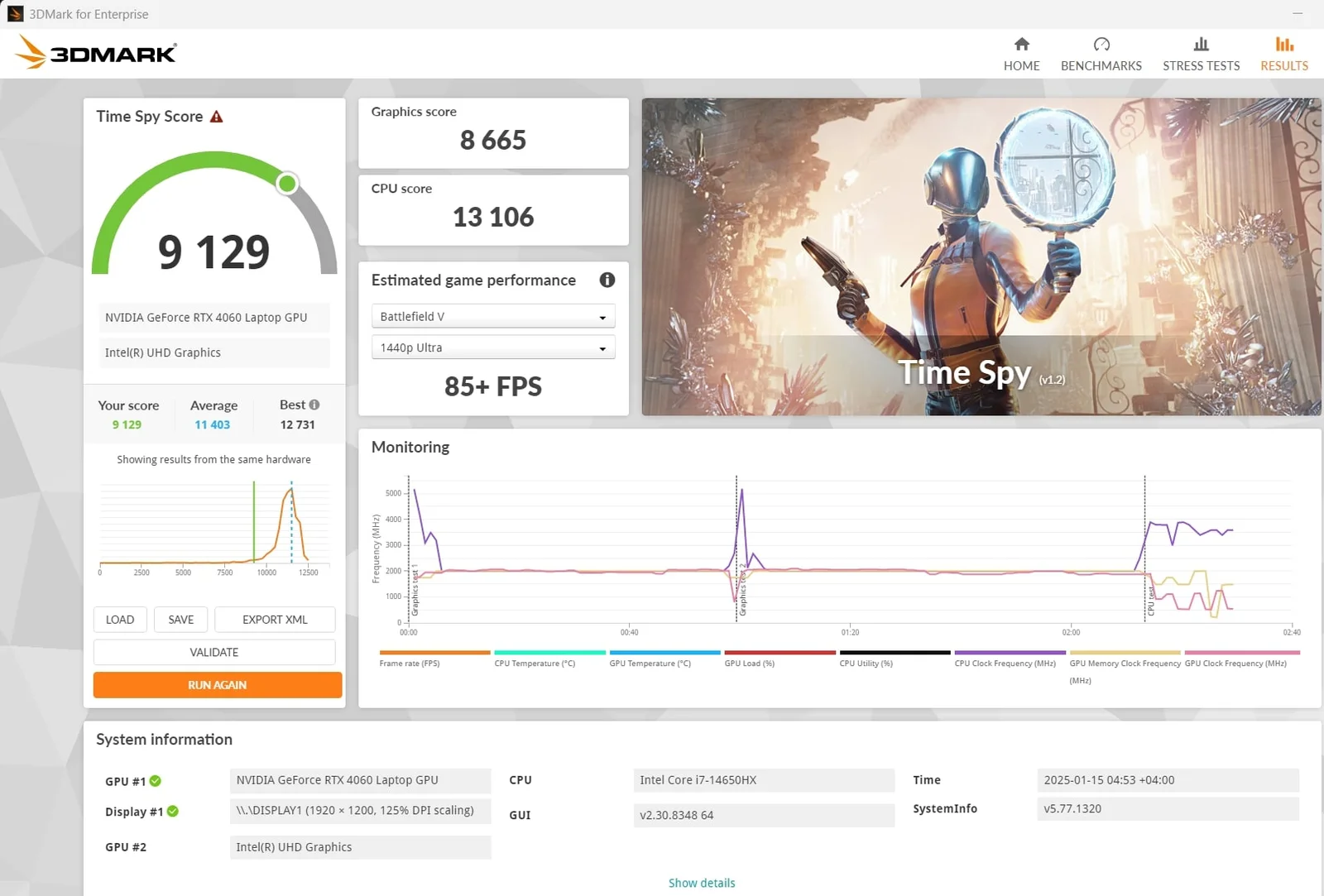The image size is (1324, 896).
Task: Click the 3DMark logo in the header
Action: pos(96,53)
